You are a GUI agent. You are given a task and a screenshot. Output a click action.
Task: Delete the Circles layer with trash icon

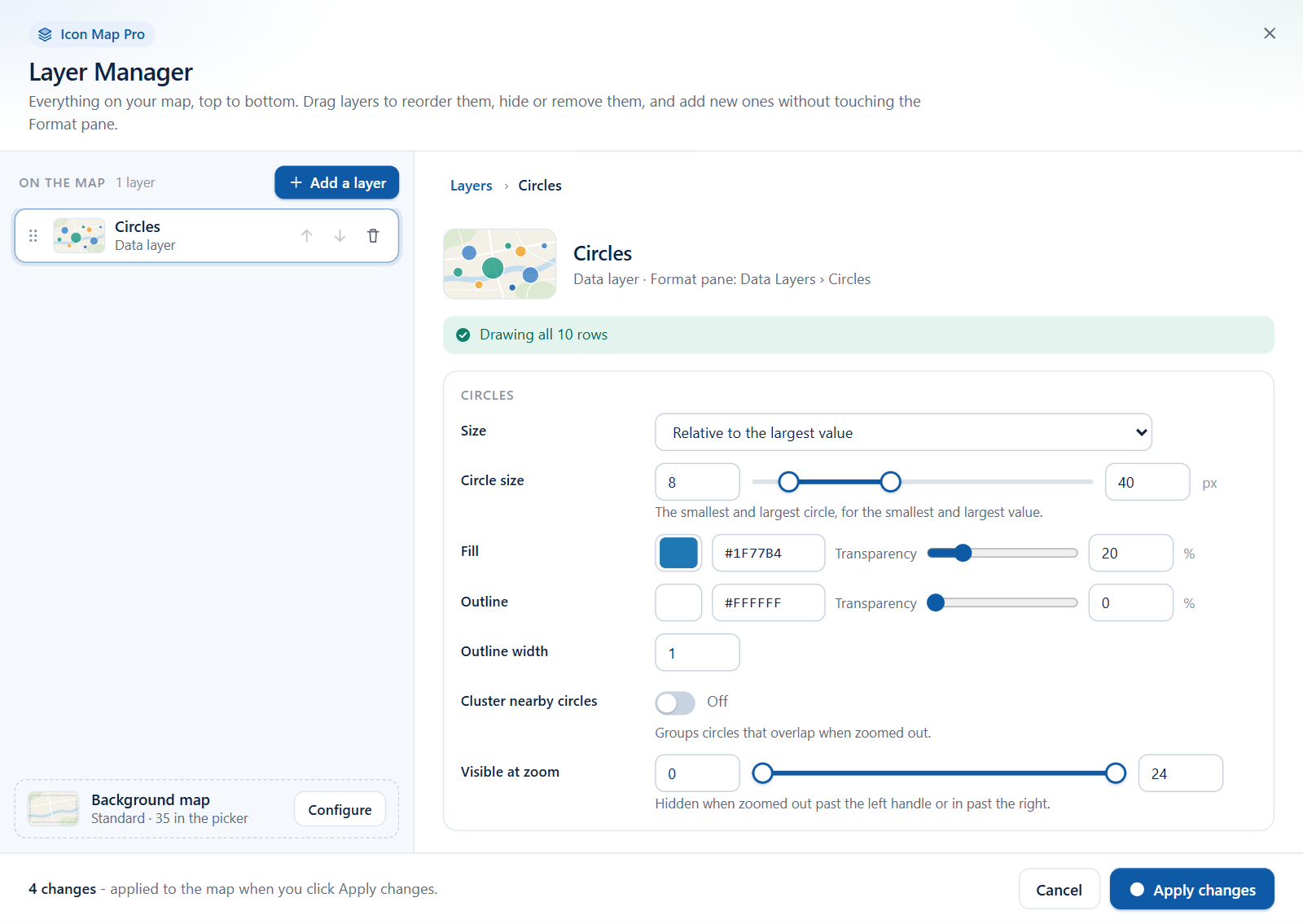(x=373, y=236)
